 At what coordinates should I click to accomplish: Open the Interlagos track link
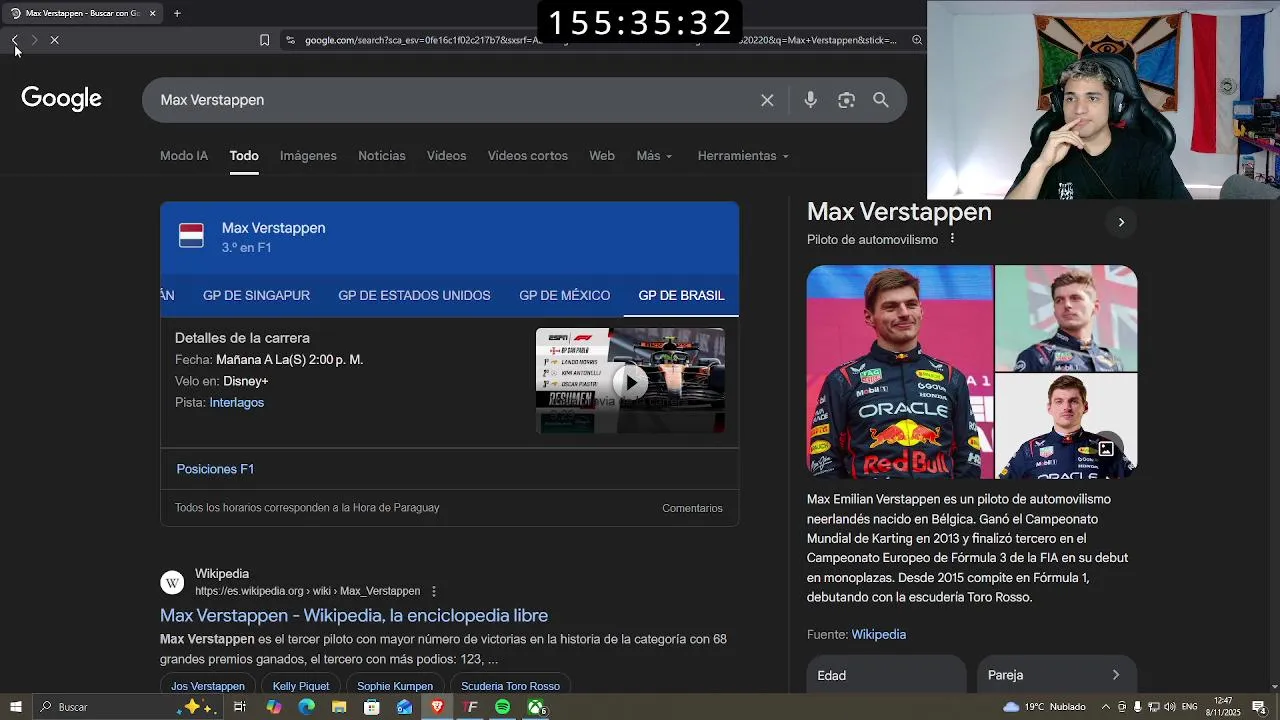(x=237, y=402)
